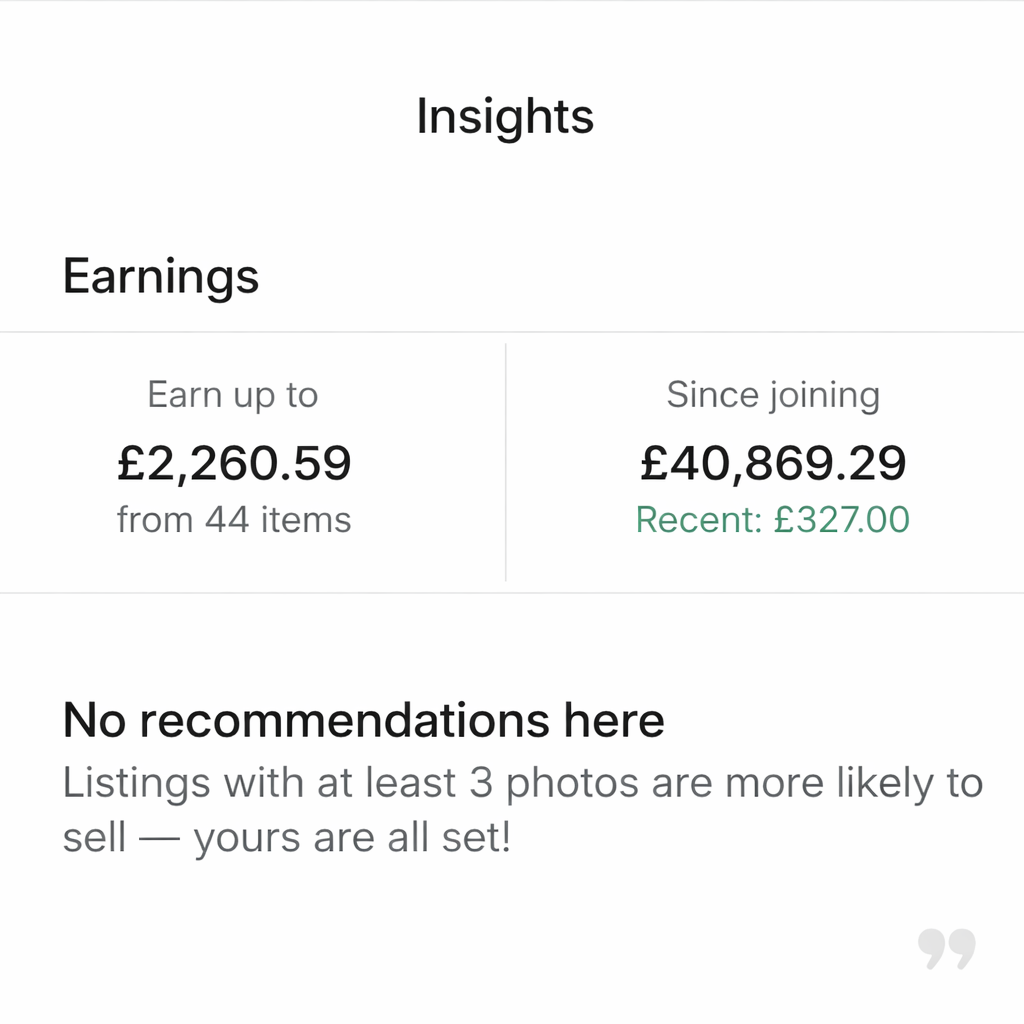Image resolution: width=1024 pixels, height=1024 pixels.
Task: Tap the 'yours are all set!' text
Action: [352, 838]
